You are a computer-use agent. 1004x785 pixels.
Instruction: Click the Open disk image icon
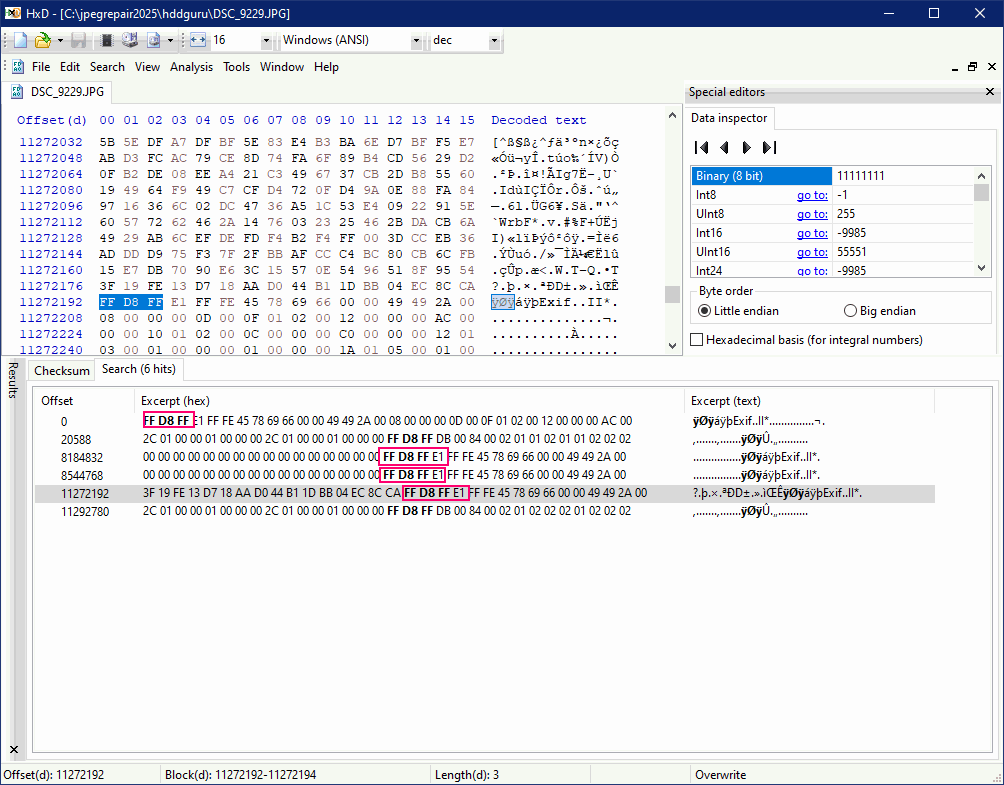(x=154, y=40)
